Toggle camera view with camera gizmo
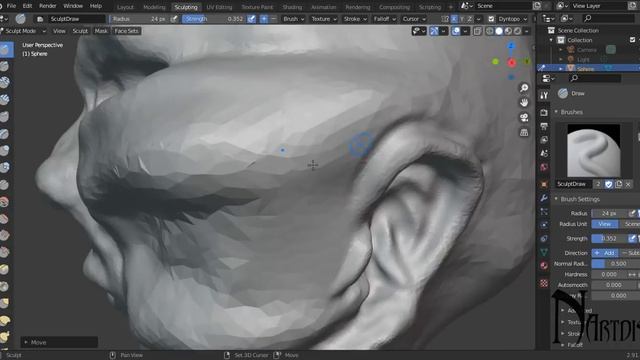 tap(524, 118)
